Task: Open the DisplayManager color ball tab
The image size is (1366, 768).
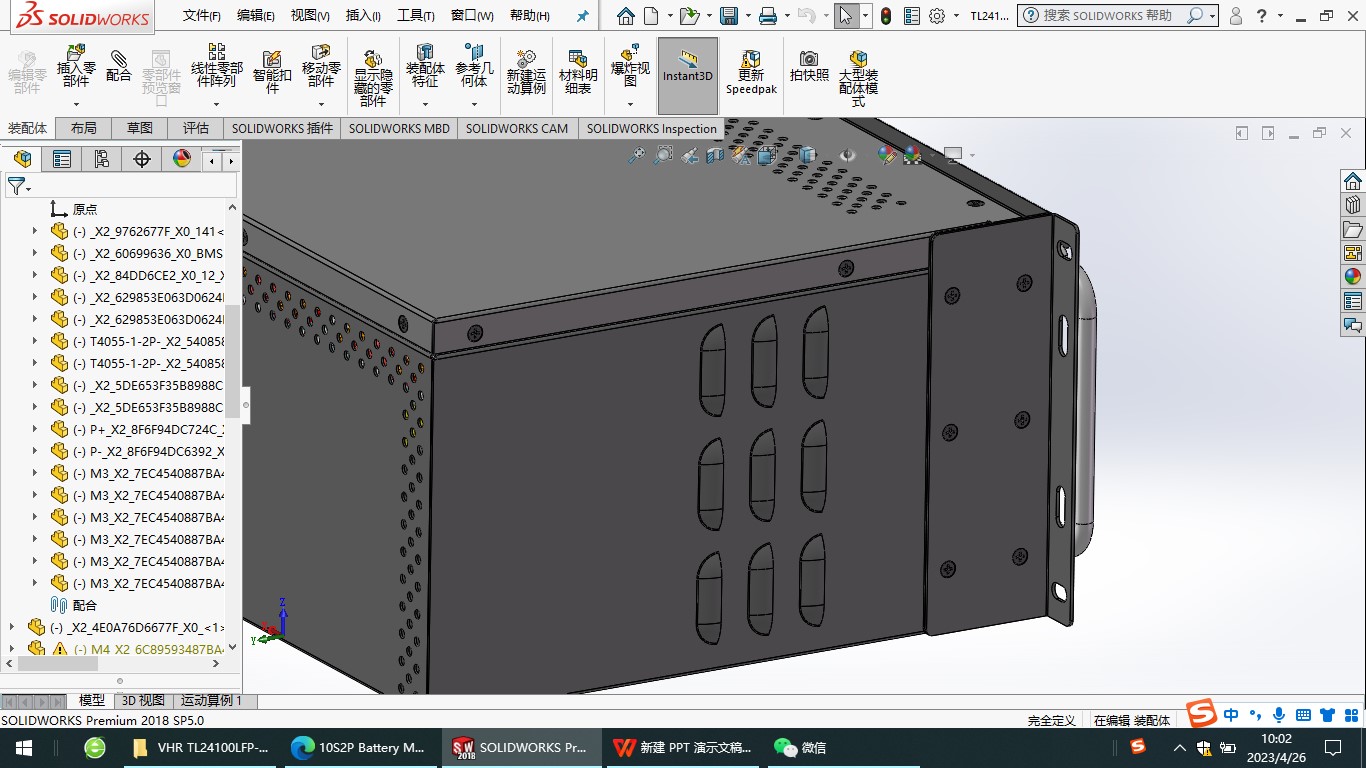Action: point(182,159)
